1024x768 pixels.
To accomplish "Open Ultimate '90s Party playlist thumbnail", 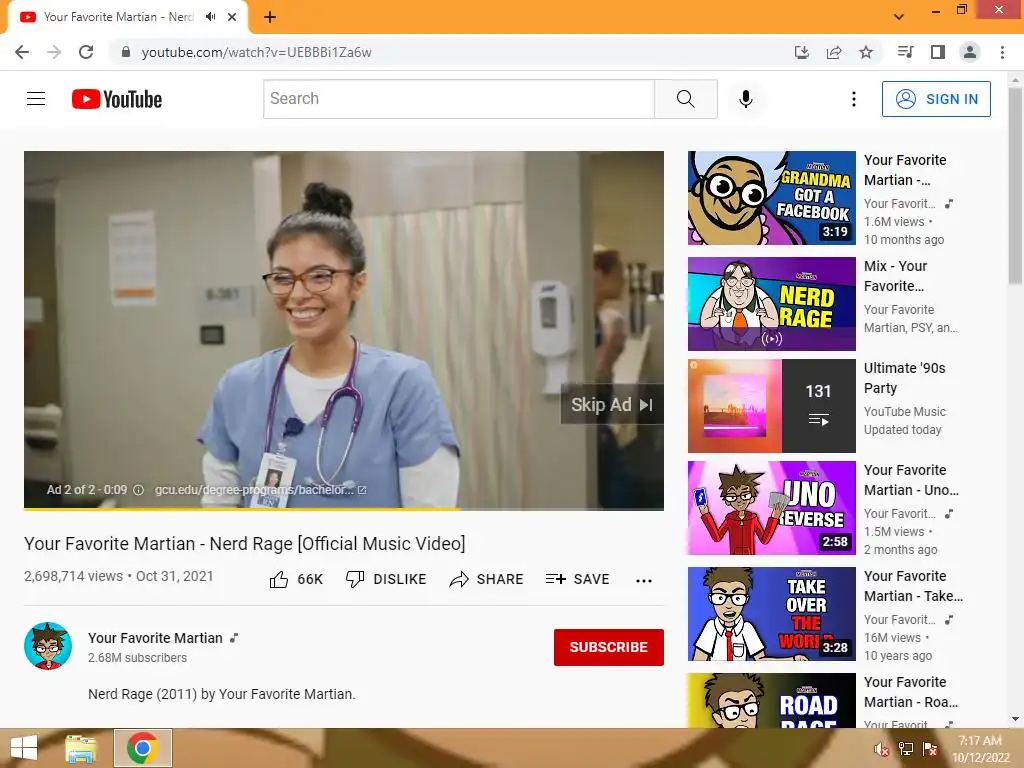I will click(x=771, y=406).
